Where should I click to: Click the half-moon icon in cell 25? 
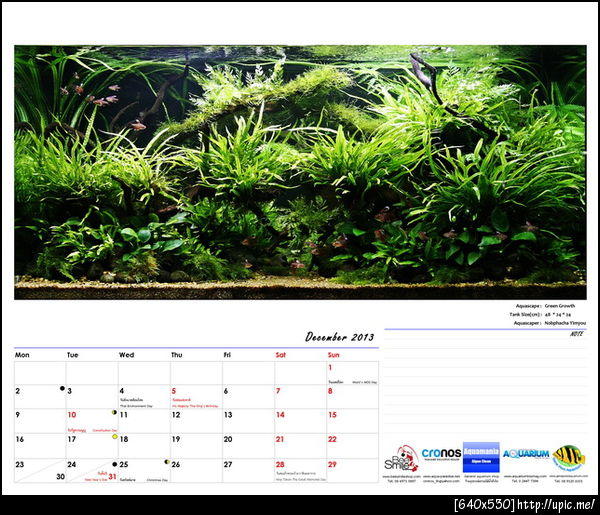click(167, 462)
